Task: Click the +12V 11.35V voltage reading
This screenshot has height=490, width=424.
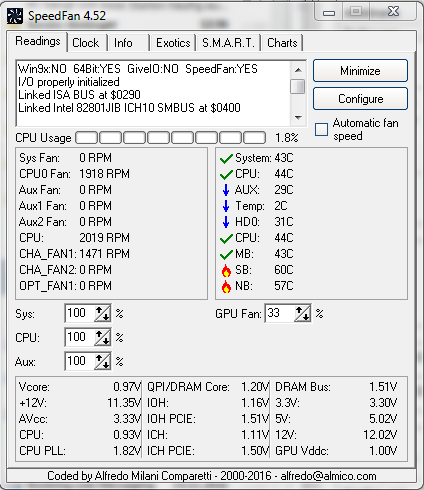Action: coord(80,403)
